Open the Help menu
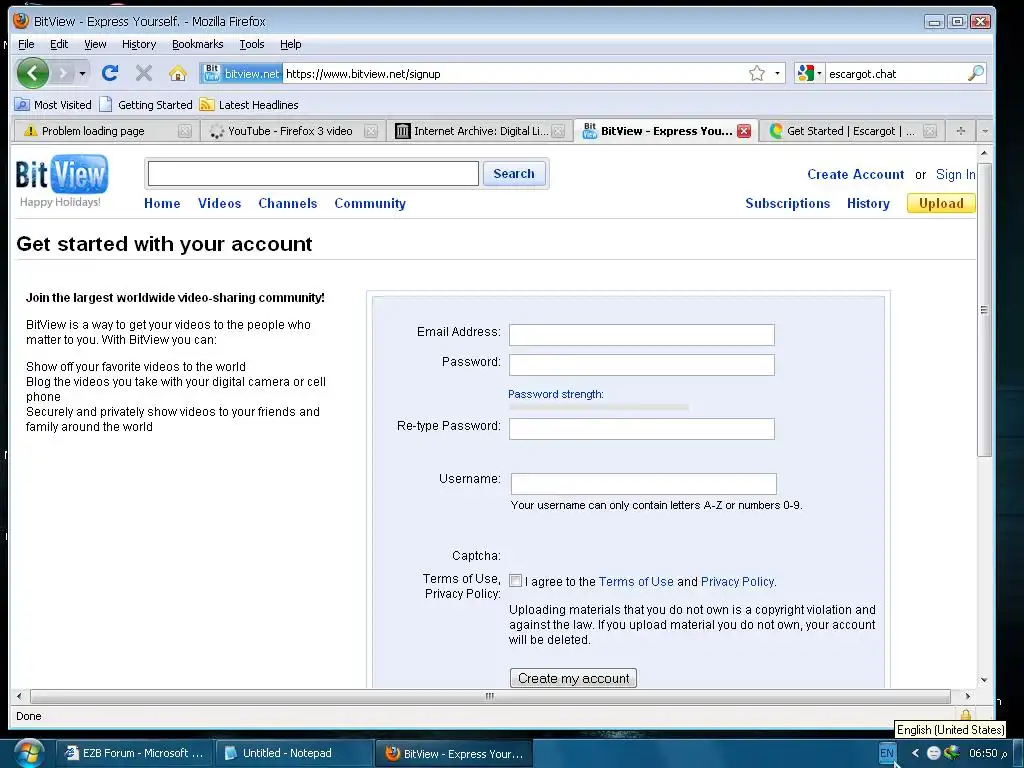 (x=291, y=44)
